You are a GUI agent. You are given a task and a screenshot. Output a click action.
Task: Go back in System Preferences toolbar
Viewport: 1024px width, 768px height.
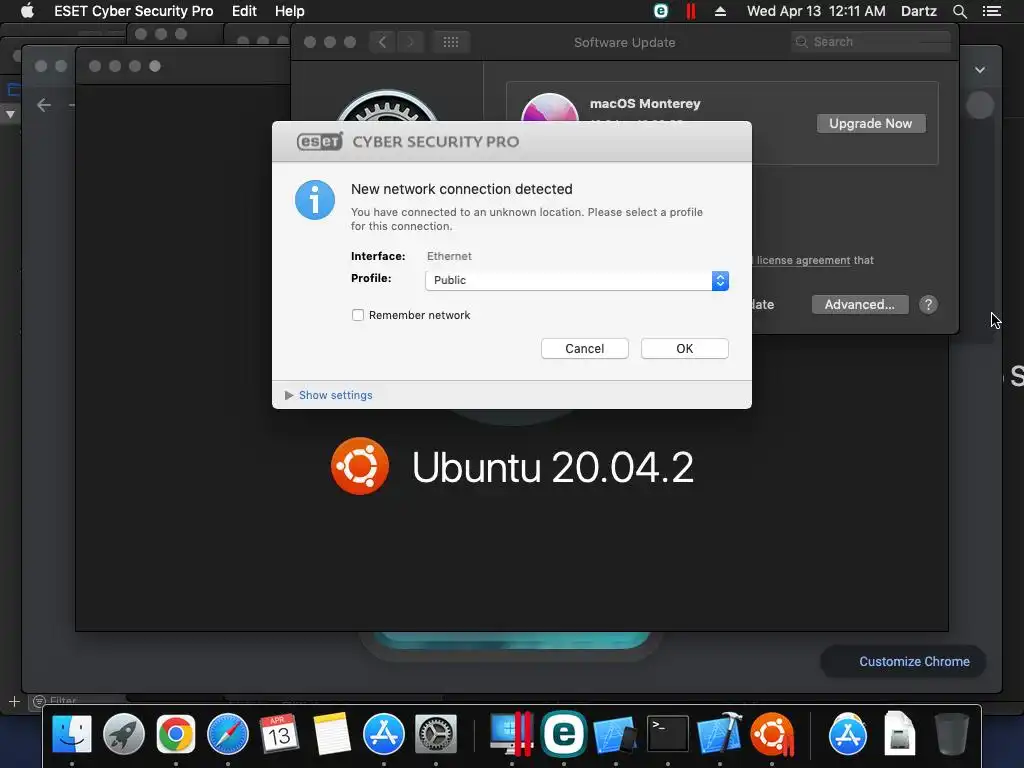(x=382, y=42)
